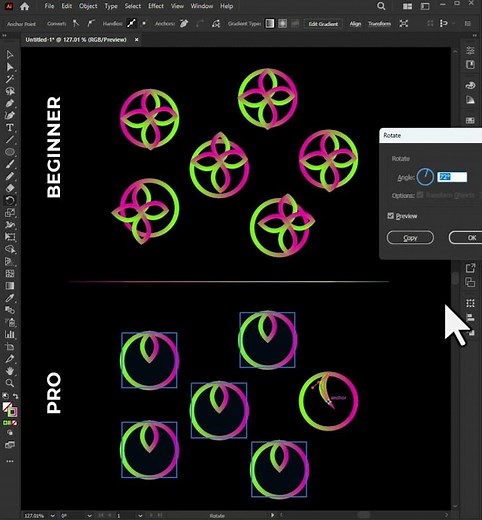This screenshot has height=520, width=482.
Task: Open the search magnifier in title bar
Action: tap(381, 6)
